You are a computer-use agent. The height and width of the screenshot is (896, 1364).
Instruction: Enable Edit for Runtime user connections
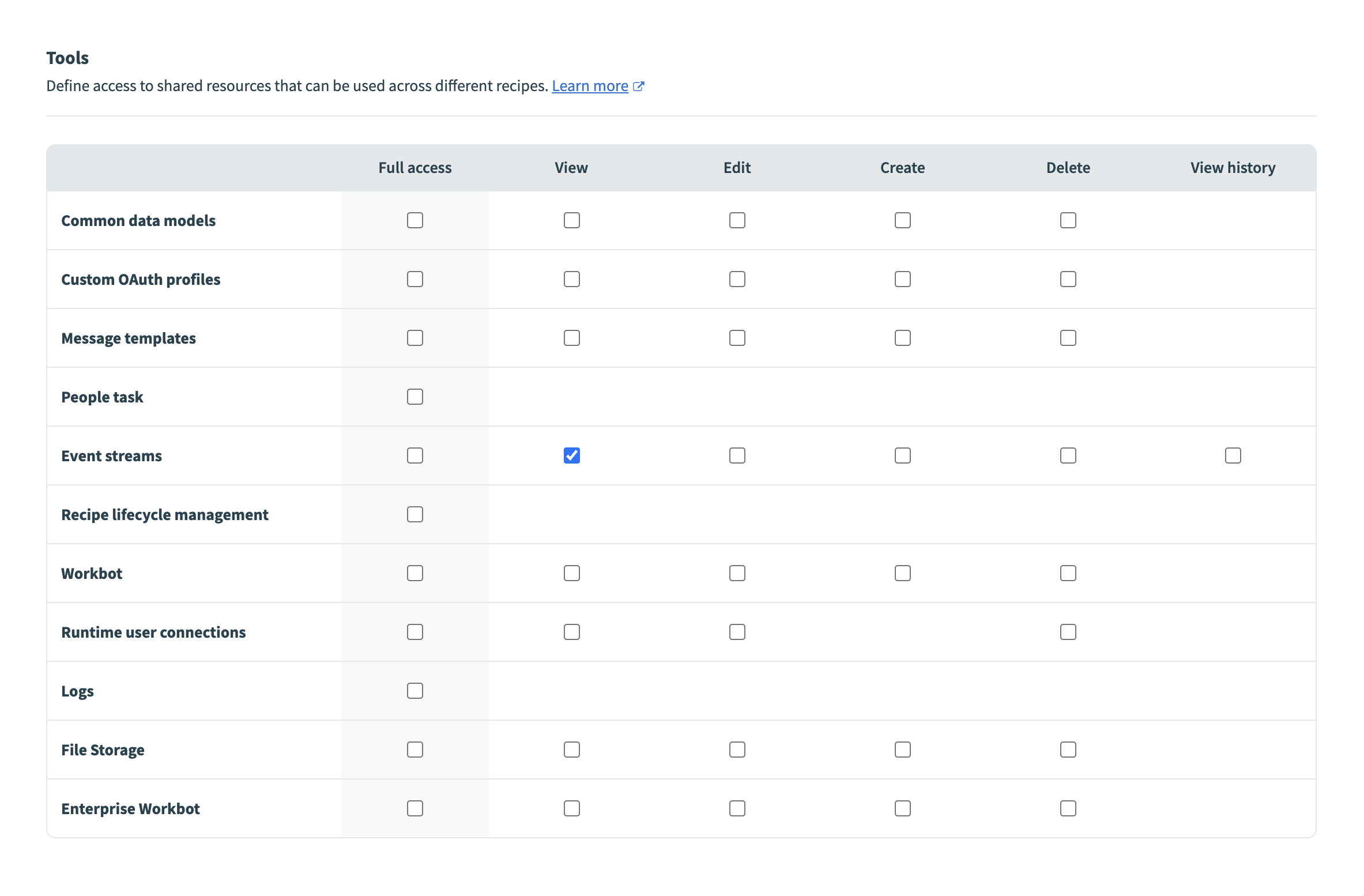point(737,632)
